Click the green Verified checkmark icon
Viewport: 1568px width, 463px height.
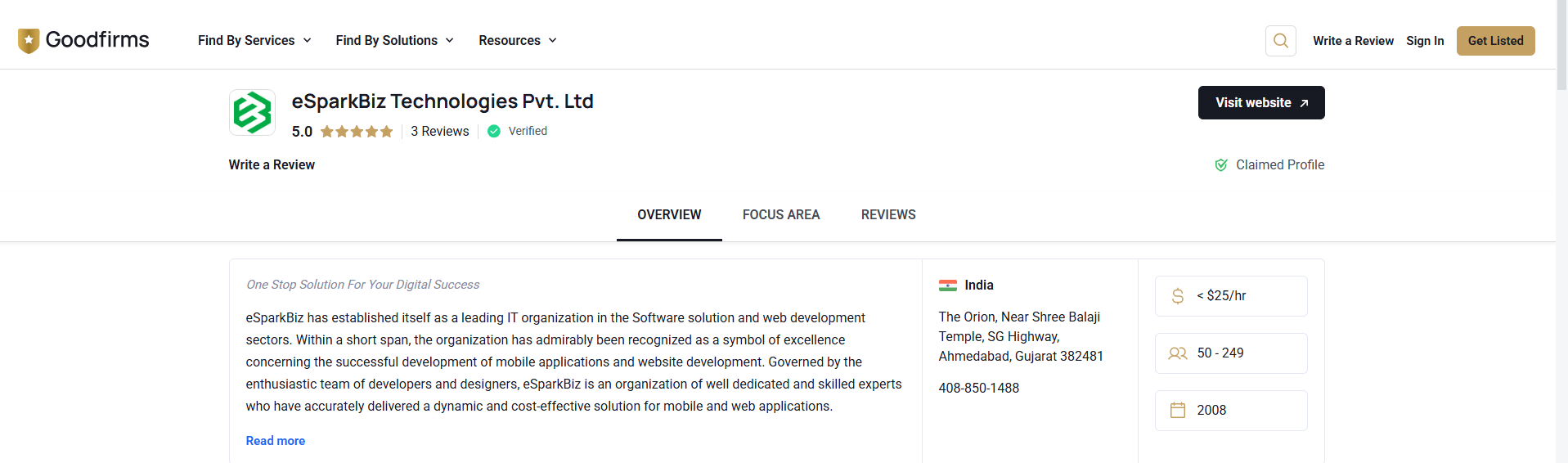pyautogui.click(x=494, y=131)
